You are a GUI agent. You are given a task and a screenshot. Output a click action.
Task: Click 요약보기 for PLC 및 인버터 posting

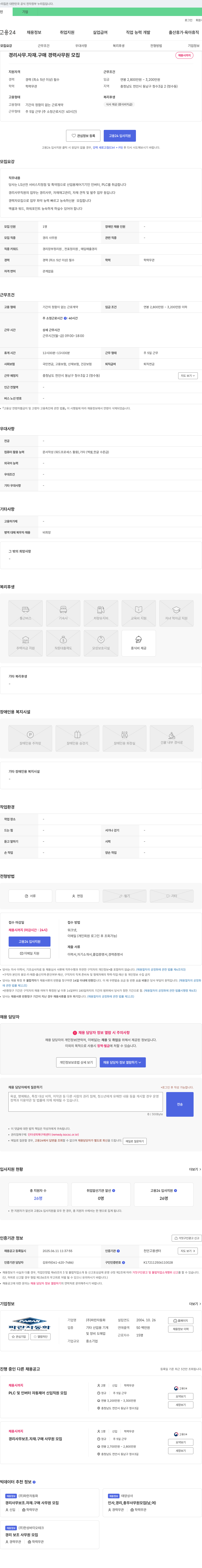pyautogui.click(x=181, y=1396)
